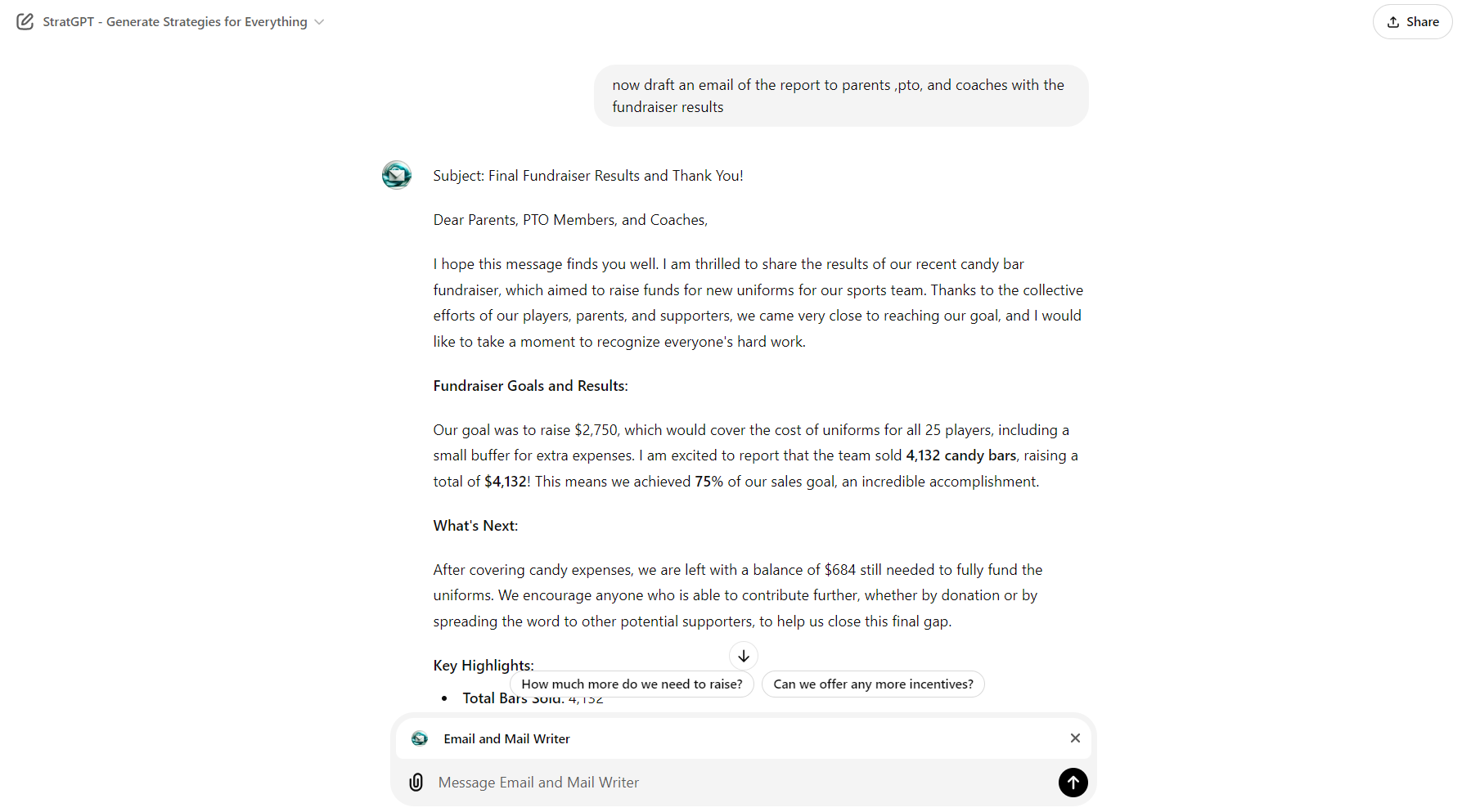This screenshot has width=1462, height=812.
Task: Click the Share button
Action: [x=1411, y=21]
